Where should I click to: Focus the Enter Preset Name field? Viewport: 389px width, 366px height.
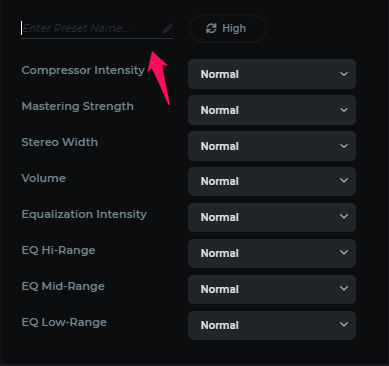point(97,29)
